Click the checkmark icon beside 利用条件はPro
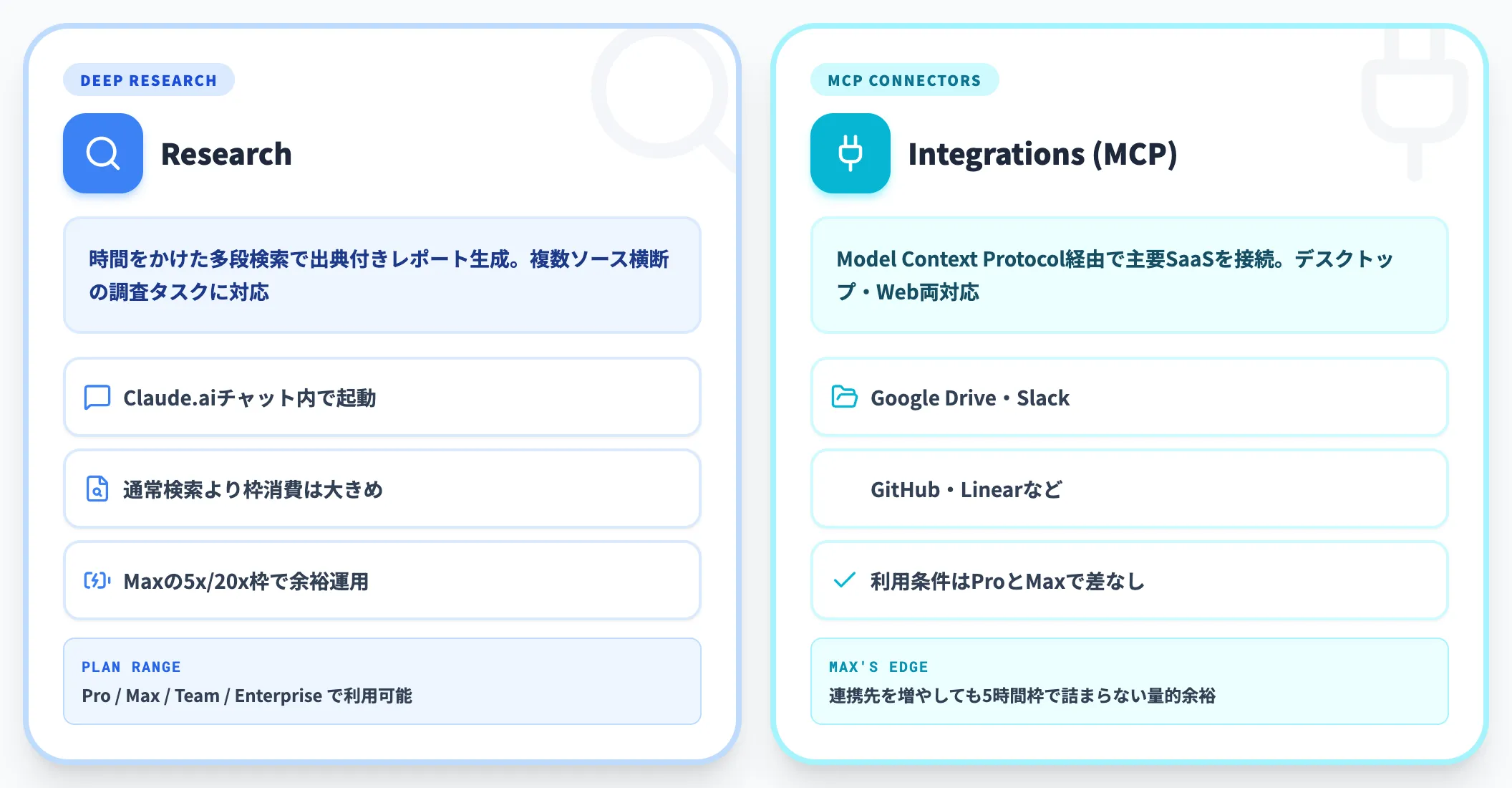The height and width of the screenshot is (788, 1512). pos(845,580)
